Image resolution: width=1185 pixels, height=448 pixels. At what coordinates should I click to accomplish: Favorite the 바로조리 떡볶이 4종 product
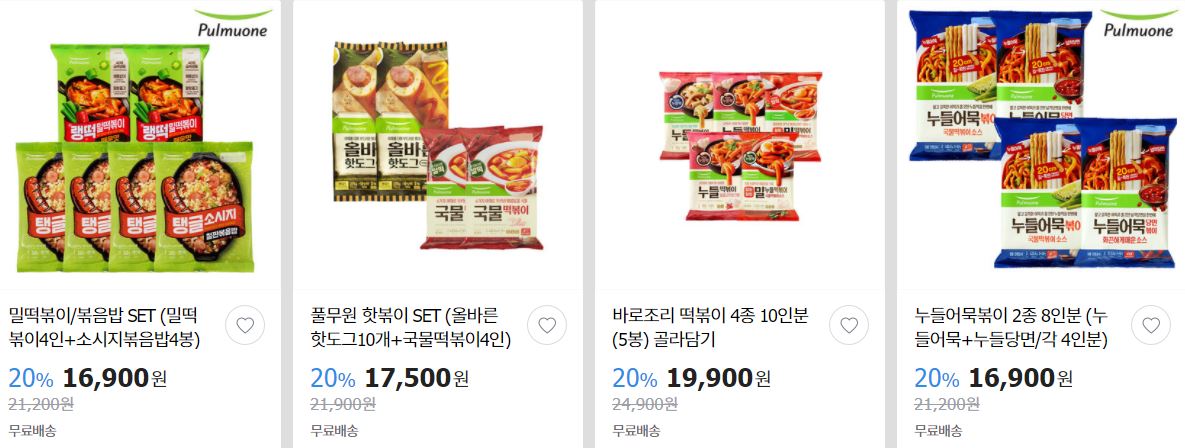tap(849, 326)
